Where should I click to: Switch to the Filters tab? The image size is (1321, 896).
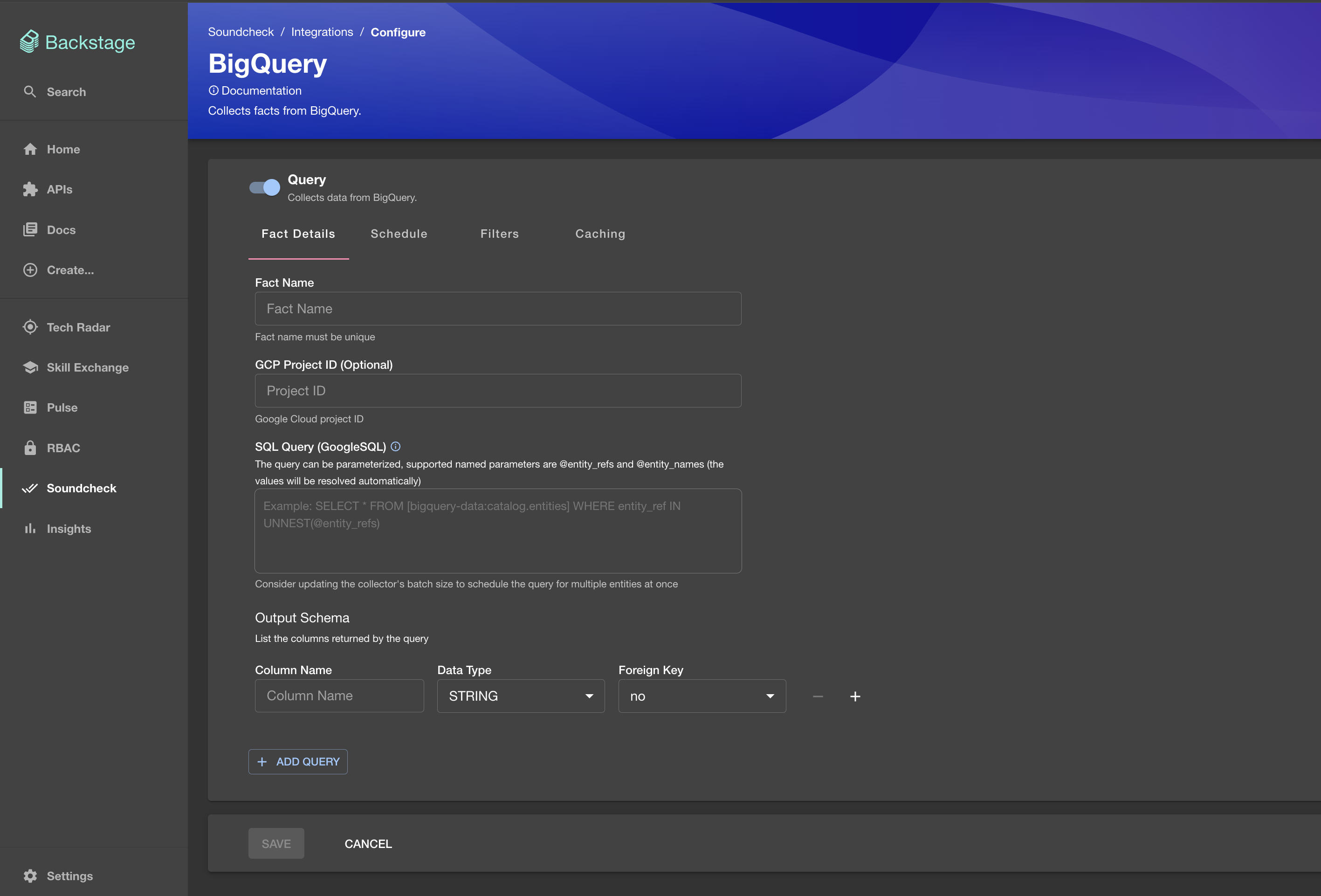[500, 233]
